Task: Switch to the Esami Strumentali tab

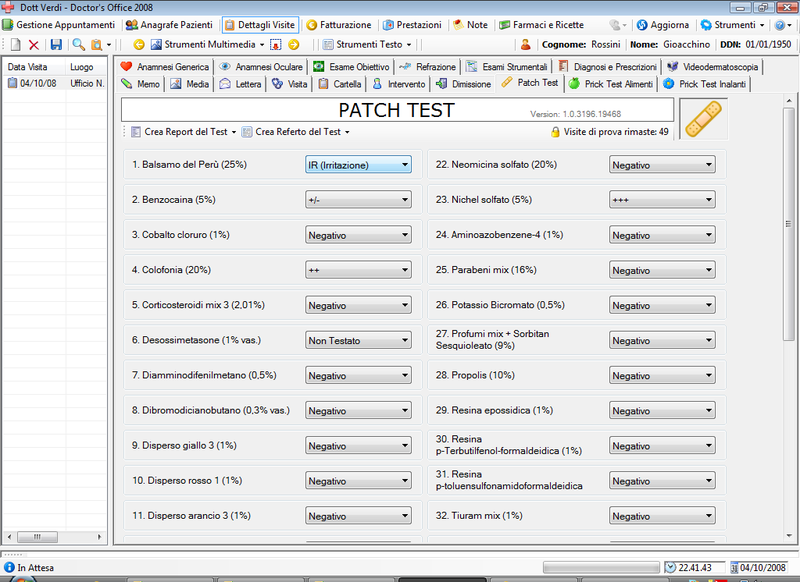Action: (x=507, y=67)
